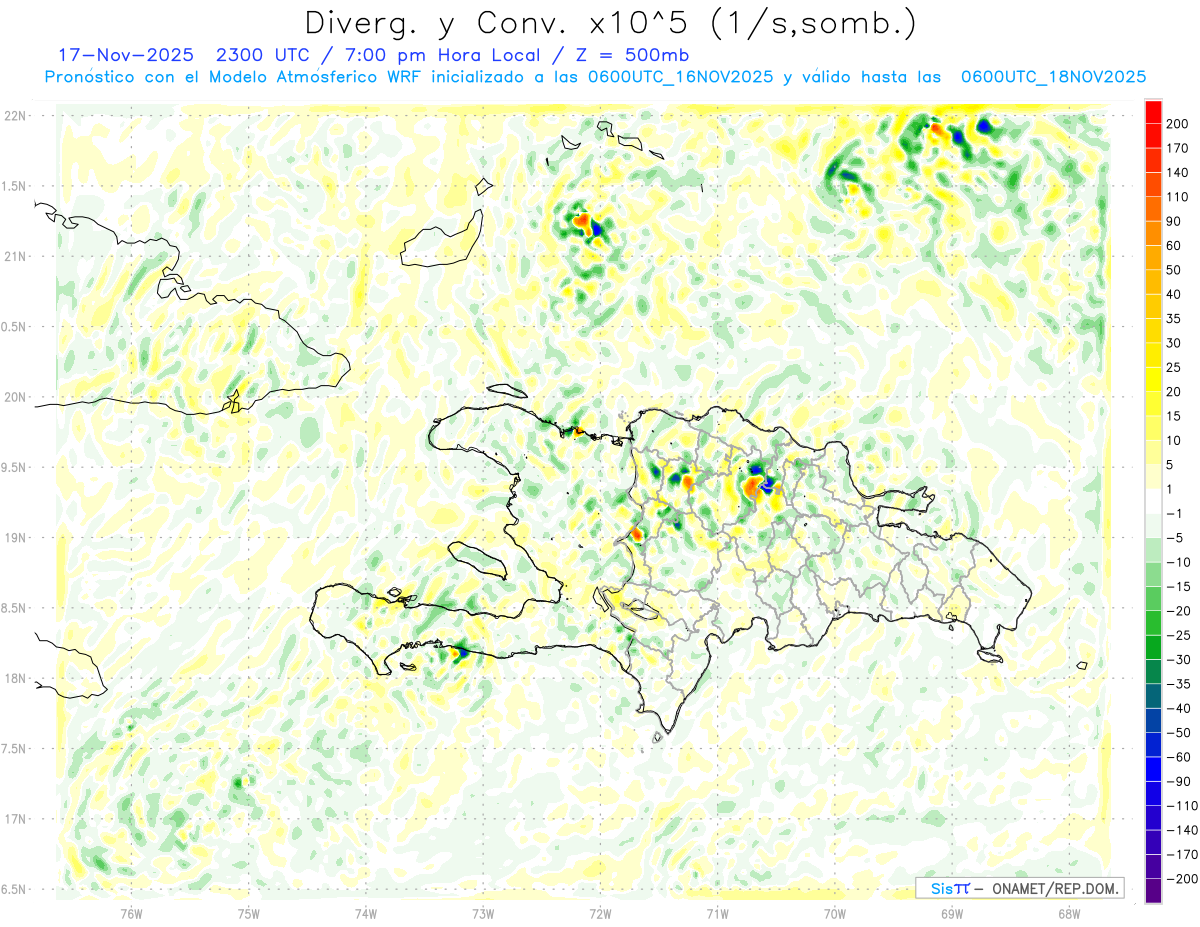1200x927 pixels.
Task: Pick the dark purple colorbar segment below -200
Action: point(1153,891)
